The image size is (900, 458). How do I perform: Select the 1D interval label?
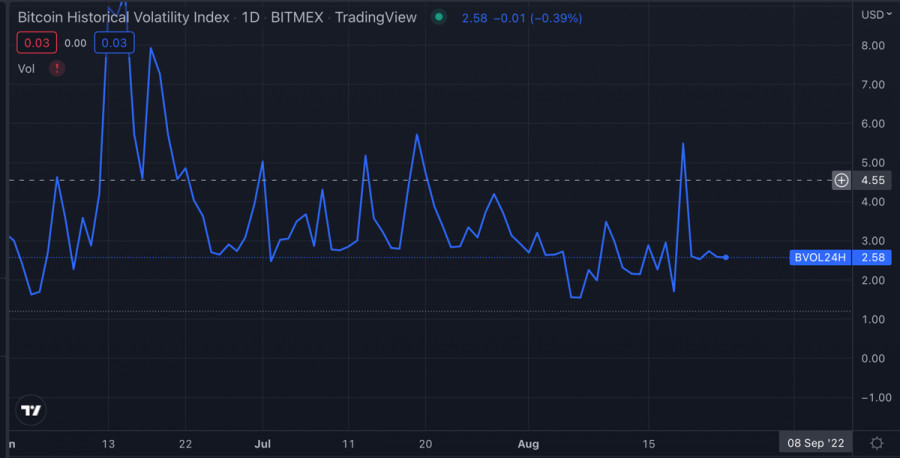tap(253, 18)
